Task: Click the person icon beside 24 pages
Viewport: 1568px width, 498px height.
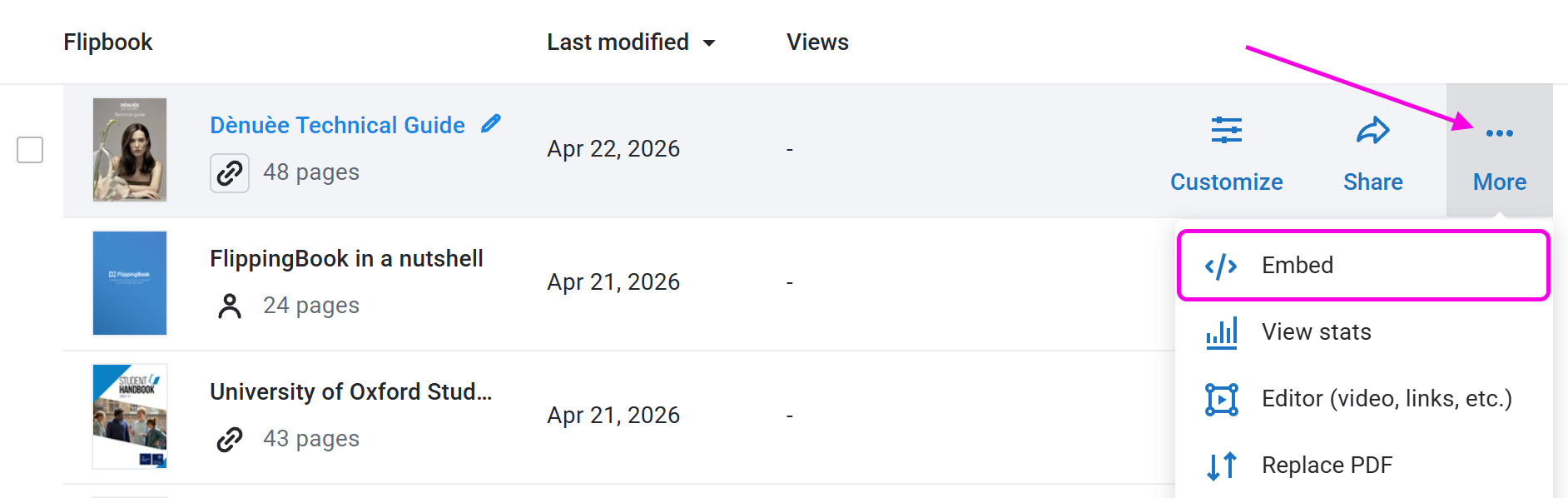Action: [x=230, y=306]
